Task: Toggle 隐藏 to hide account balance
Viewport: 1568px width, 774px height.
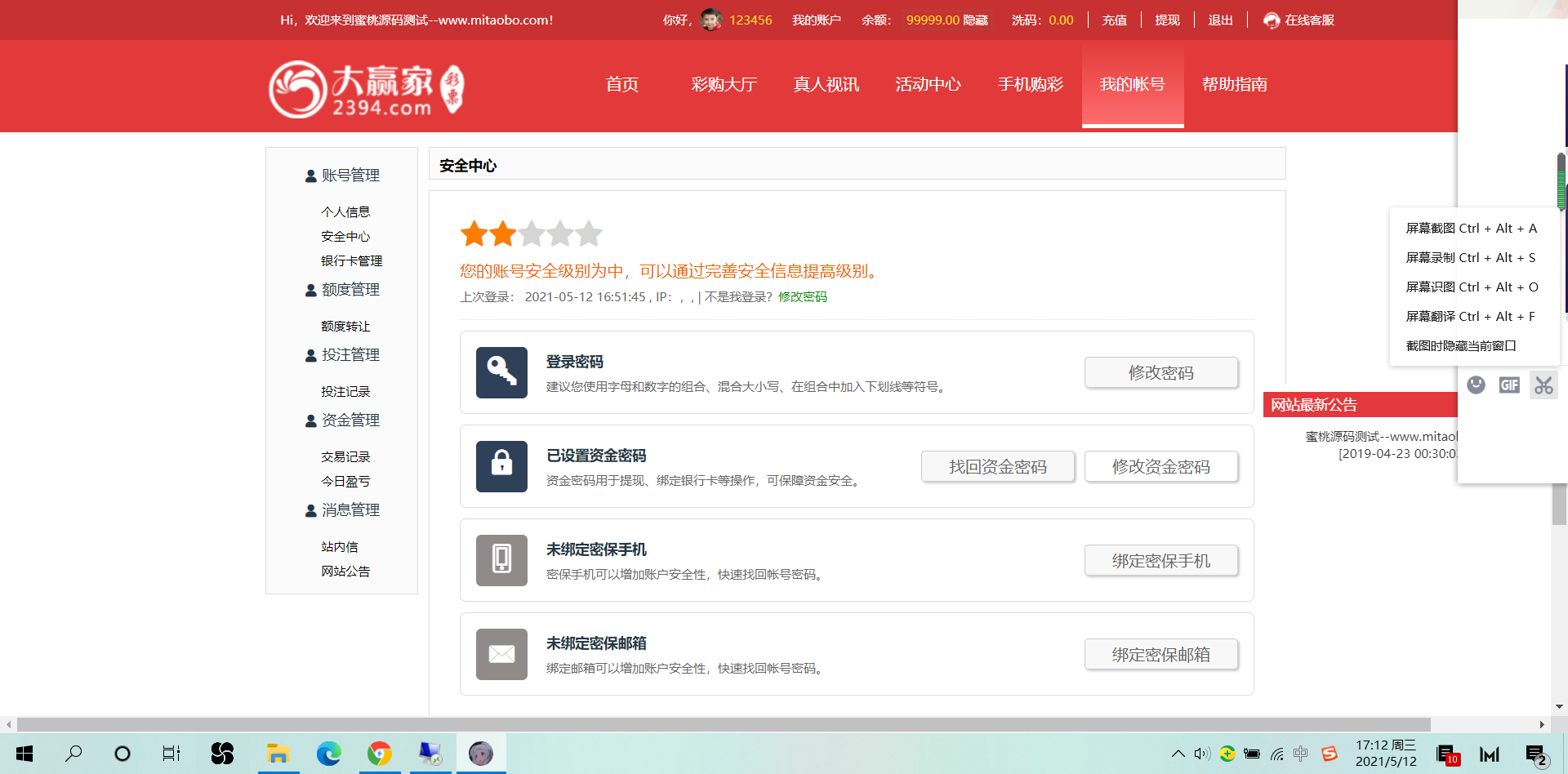Action: (976, 20)
